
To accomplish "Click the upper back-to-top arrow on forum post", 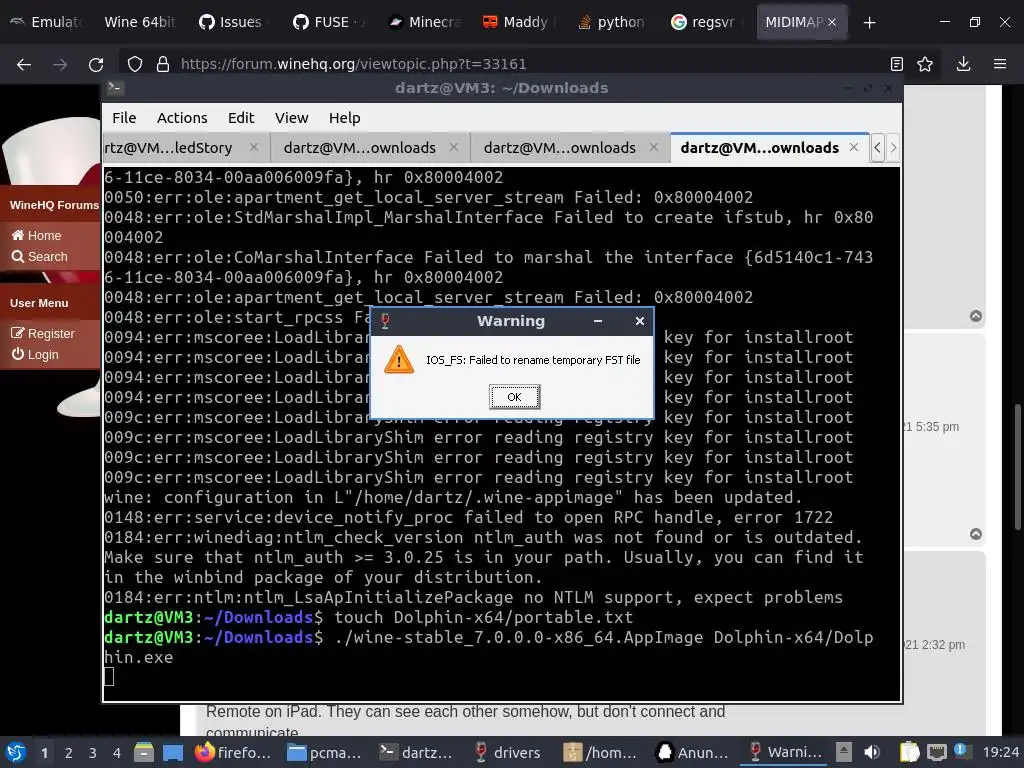I will pyautogui.click(x=976, y=316).
